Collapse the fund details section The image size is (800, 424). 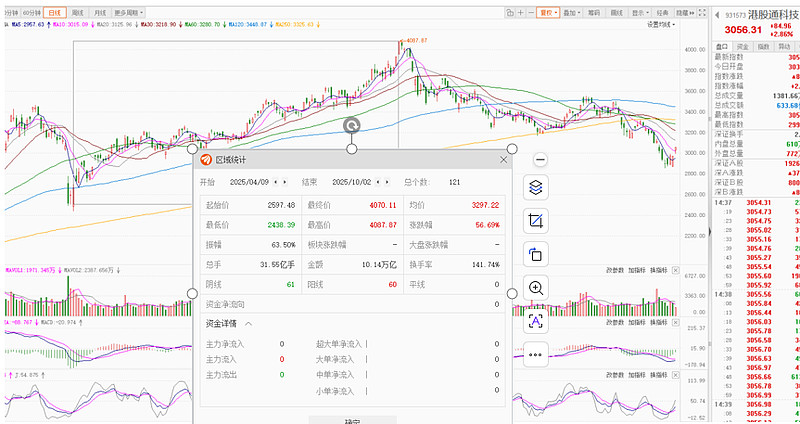click(248, 323)
